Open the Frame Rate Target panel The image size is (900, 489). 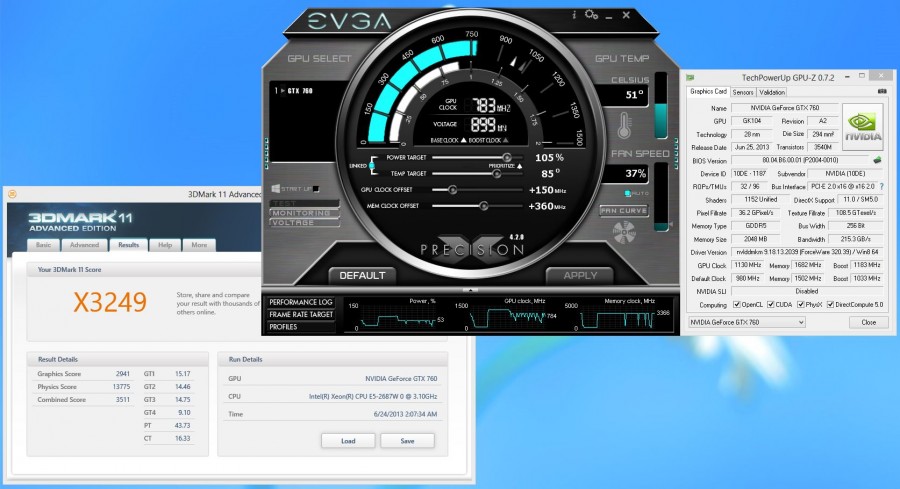(x=301, y=315)
